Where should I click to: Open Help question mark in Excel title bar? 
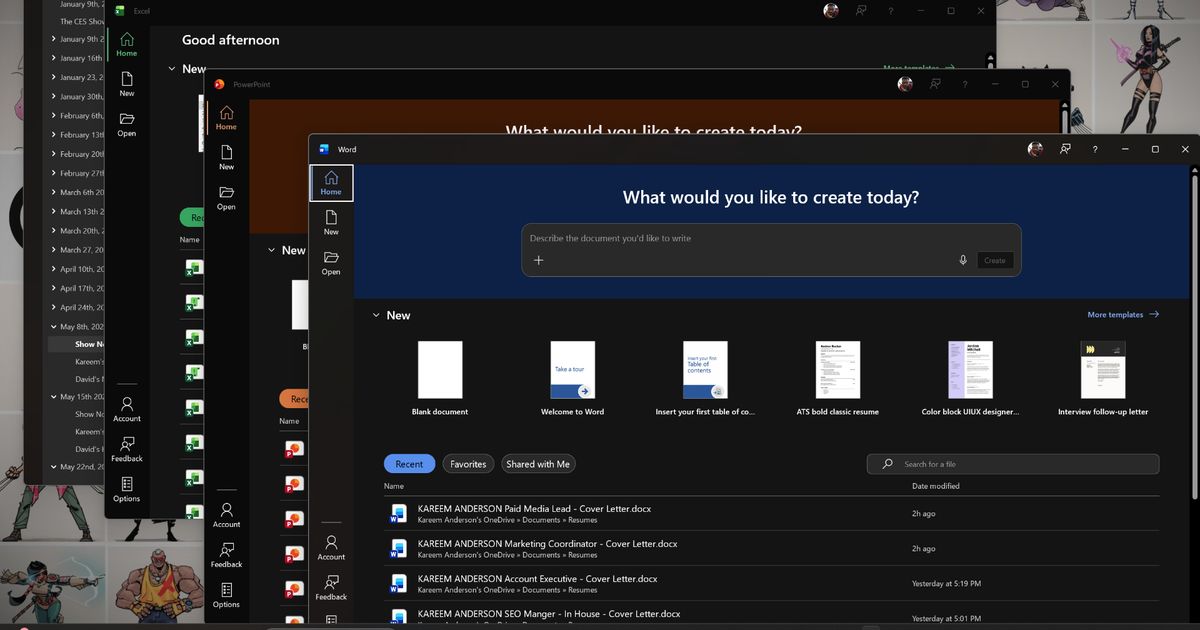click(891, 10)
